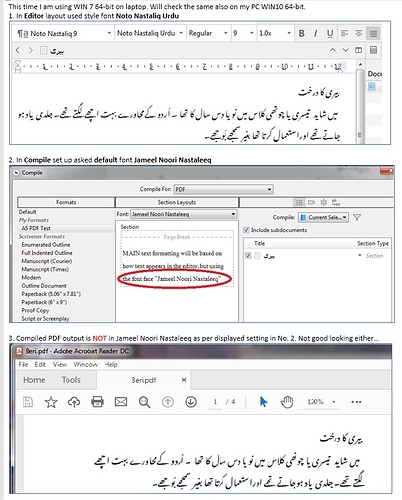Select the Acrobat hand pan tool
402x500 pixels.
(287, 402)
